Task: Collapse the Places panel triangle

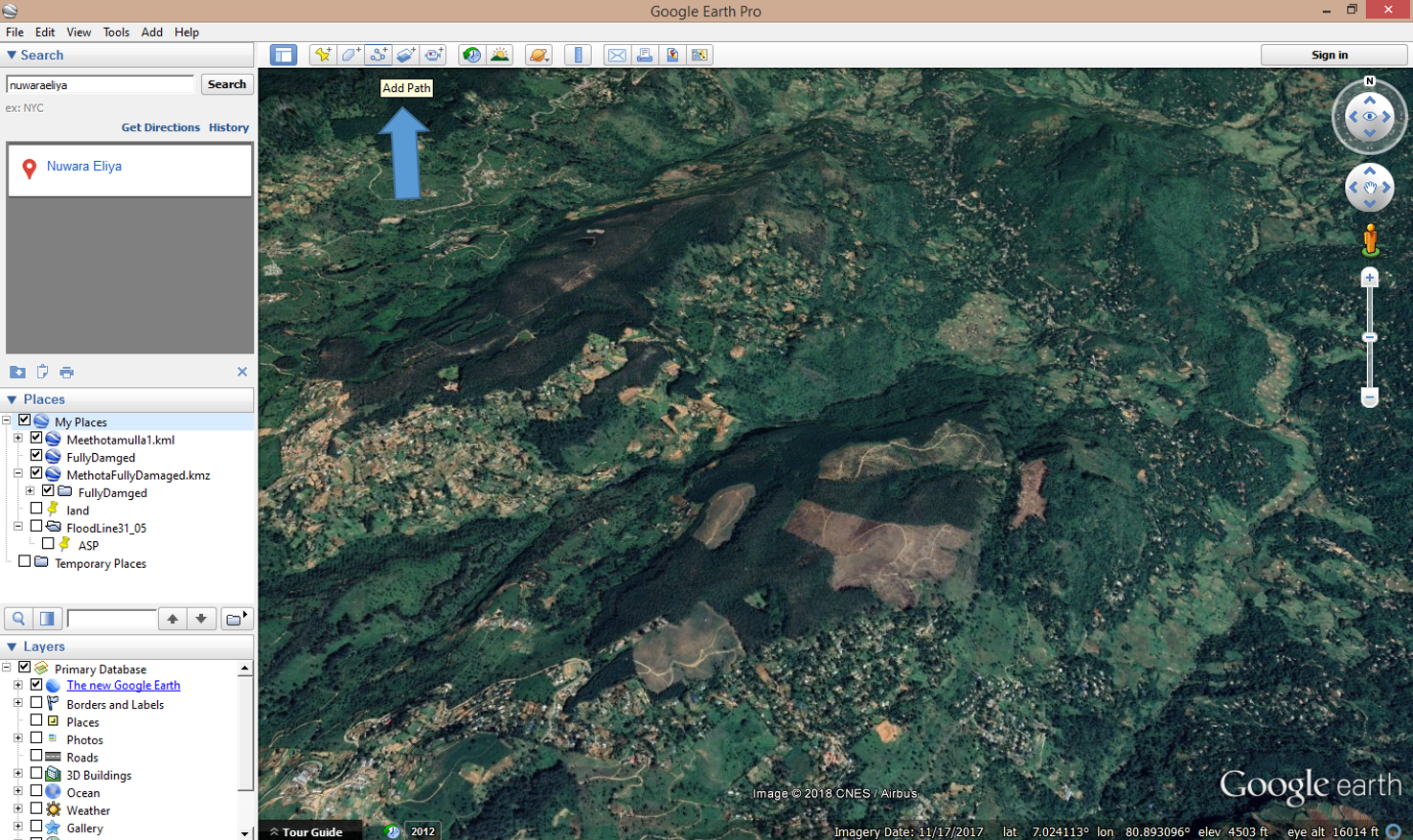Action: (11, 399)
